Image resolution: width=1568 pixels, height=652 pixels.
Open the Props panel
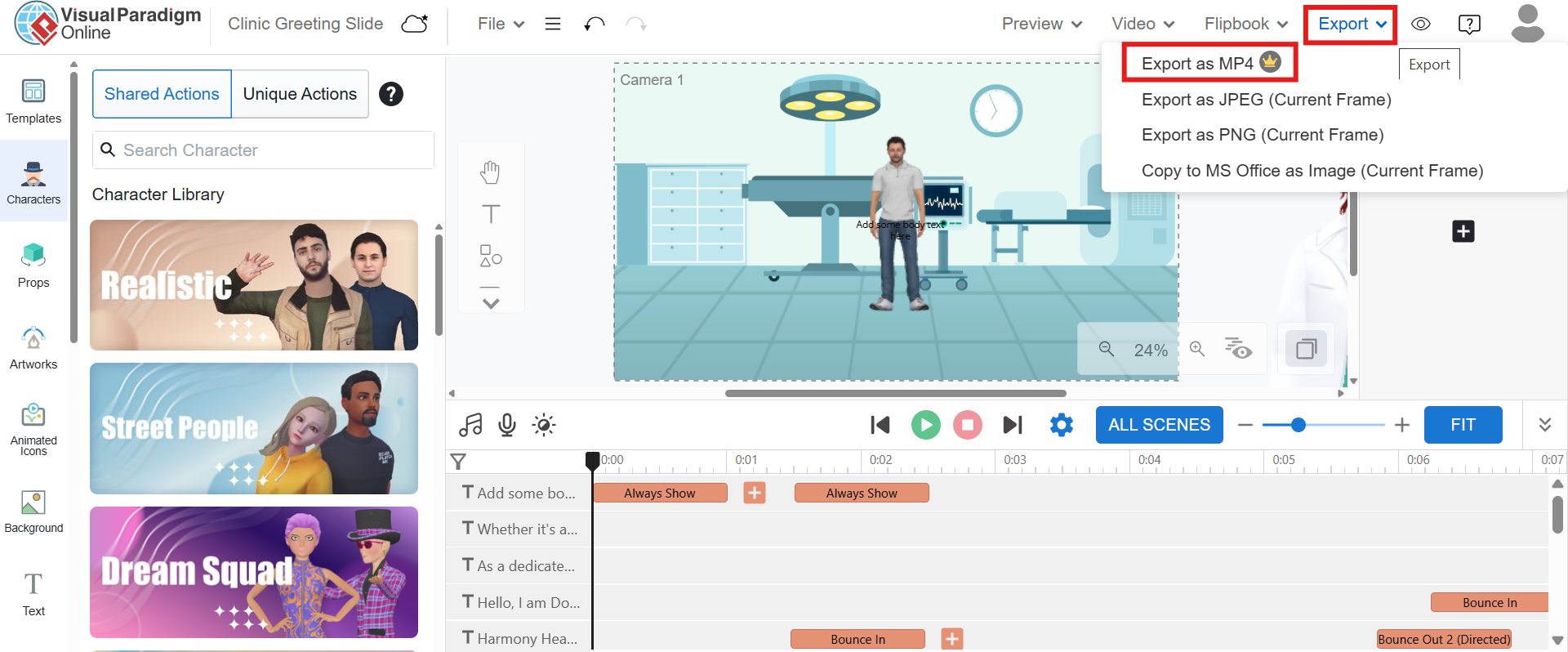33,265
